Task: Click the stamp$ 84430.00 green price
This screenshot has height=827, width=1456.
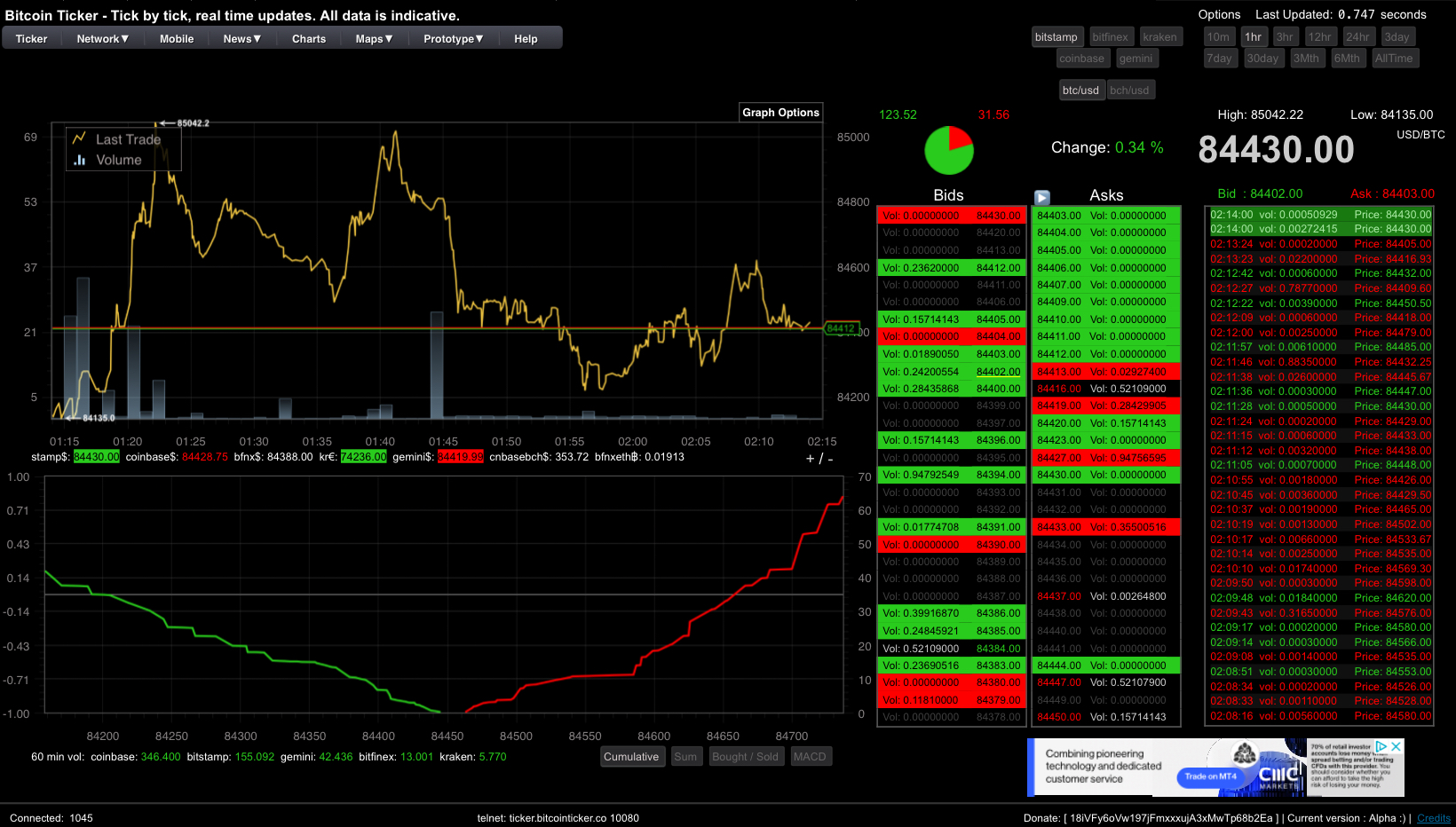Action: [96, 457]
